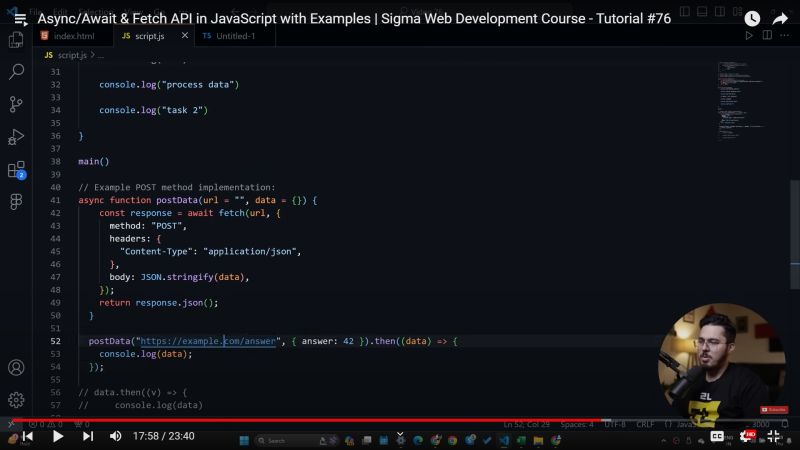
Task: Switch to the Untitled-1 tab
Action: coord(235,36)
